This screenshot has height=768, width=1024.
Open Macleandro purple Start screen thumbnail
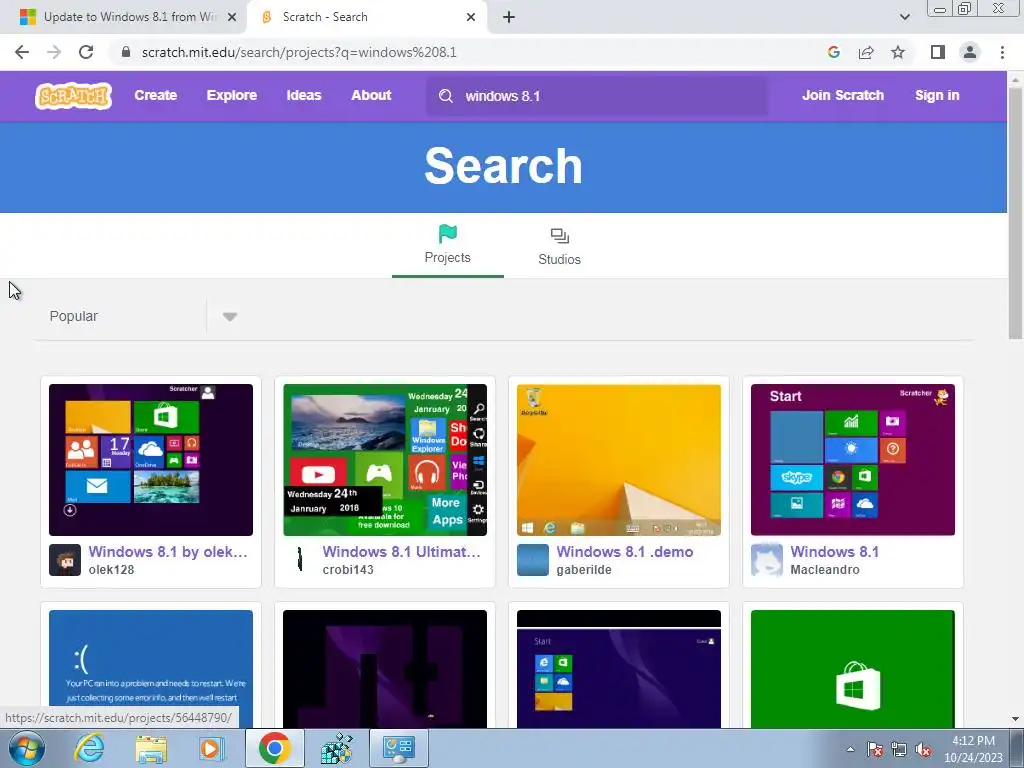coord(853,460)
